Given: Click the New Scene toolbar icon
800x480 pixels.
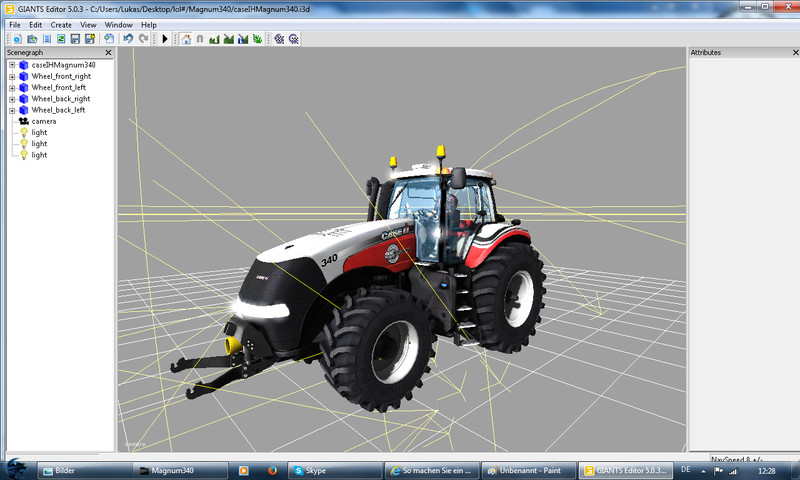Looking at the screenshot, I should [17, 39].
